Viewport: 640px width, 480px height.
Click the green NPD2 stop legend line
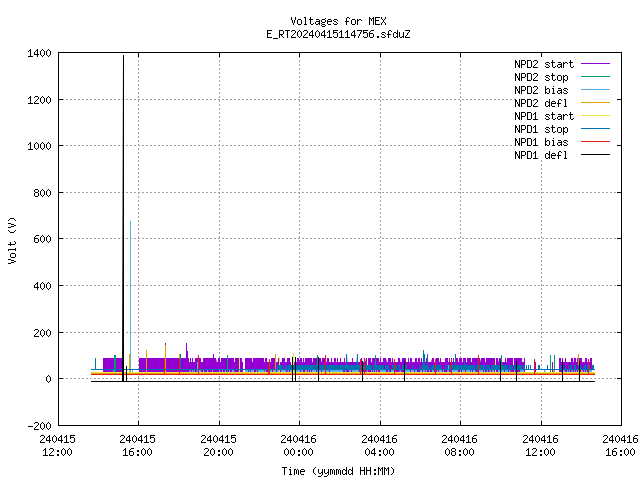click(596, 76)
